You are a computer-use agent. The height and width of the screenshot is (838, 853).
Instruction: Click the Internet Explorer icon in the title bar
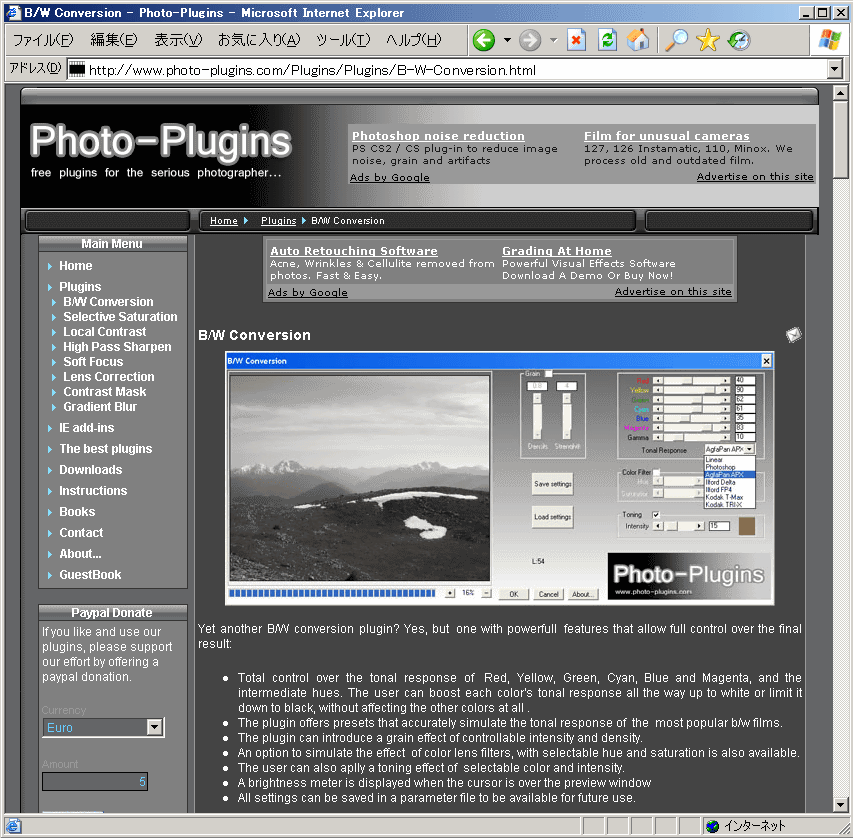(13, 12)
